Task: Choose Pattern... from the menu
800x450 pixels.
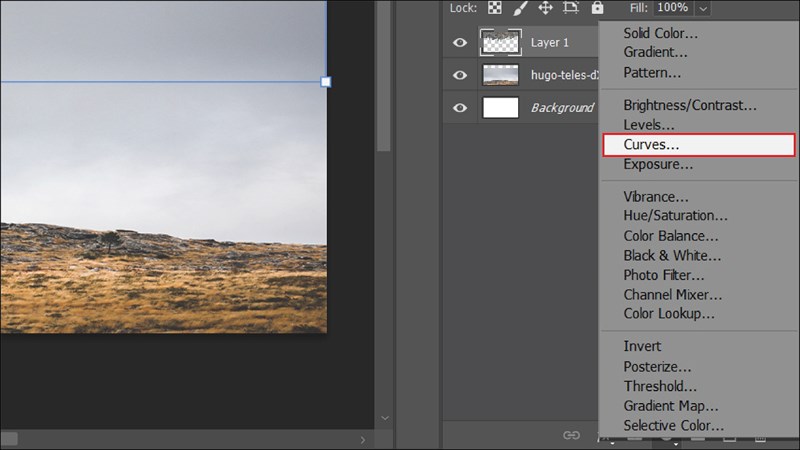Action: [652, 72]
